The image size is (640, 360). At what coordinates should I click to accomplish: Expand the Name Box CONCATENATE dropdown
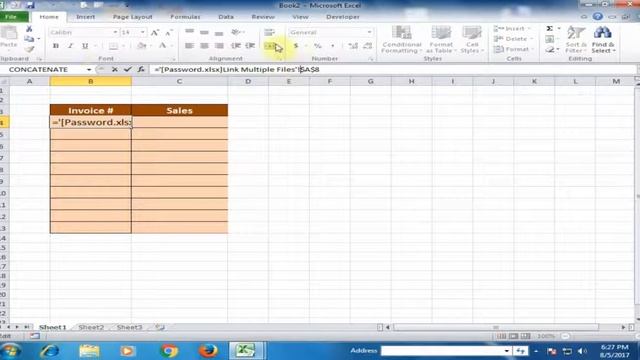89,69
